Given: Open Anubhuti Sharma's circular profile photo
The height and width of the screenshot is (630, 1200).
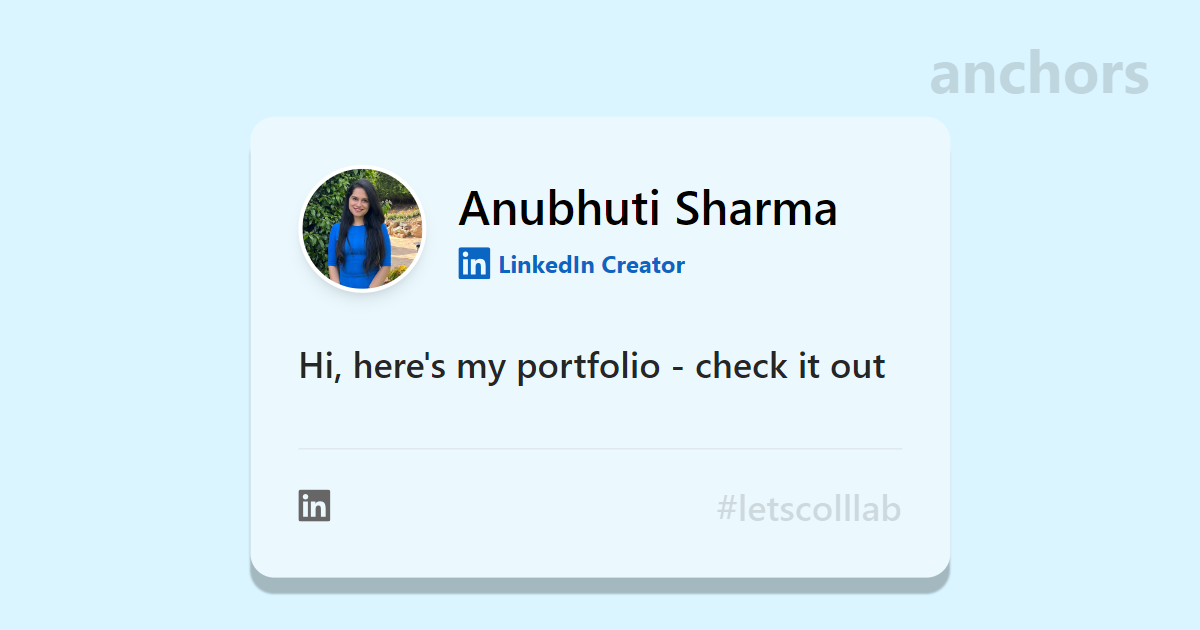Looking at the screenshot, I should [x=363, y=229].
